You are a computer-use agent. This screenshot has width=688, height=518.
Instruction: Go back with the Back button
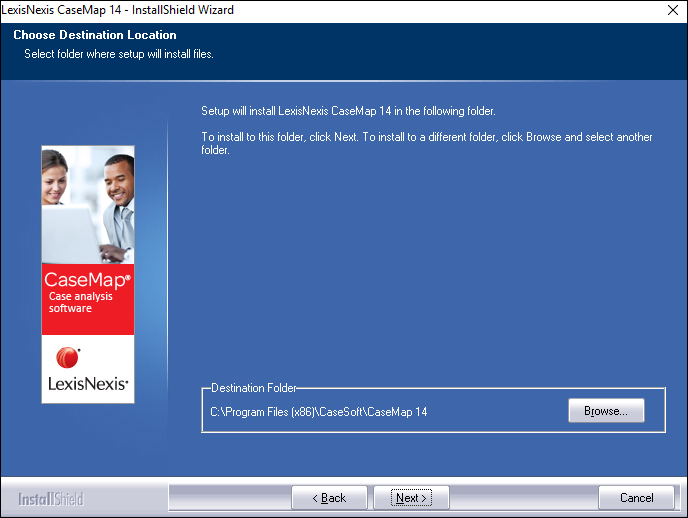coord(329,497)
